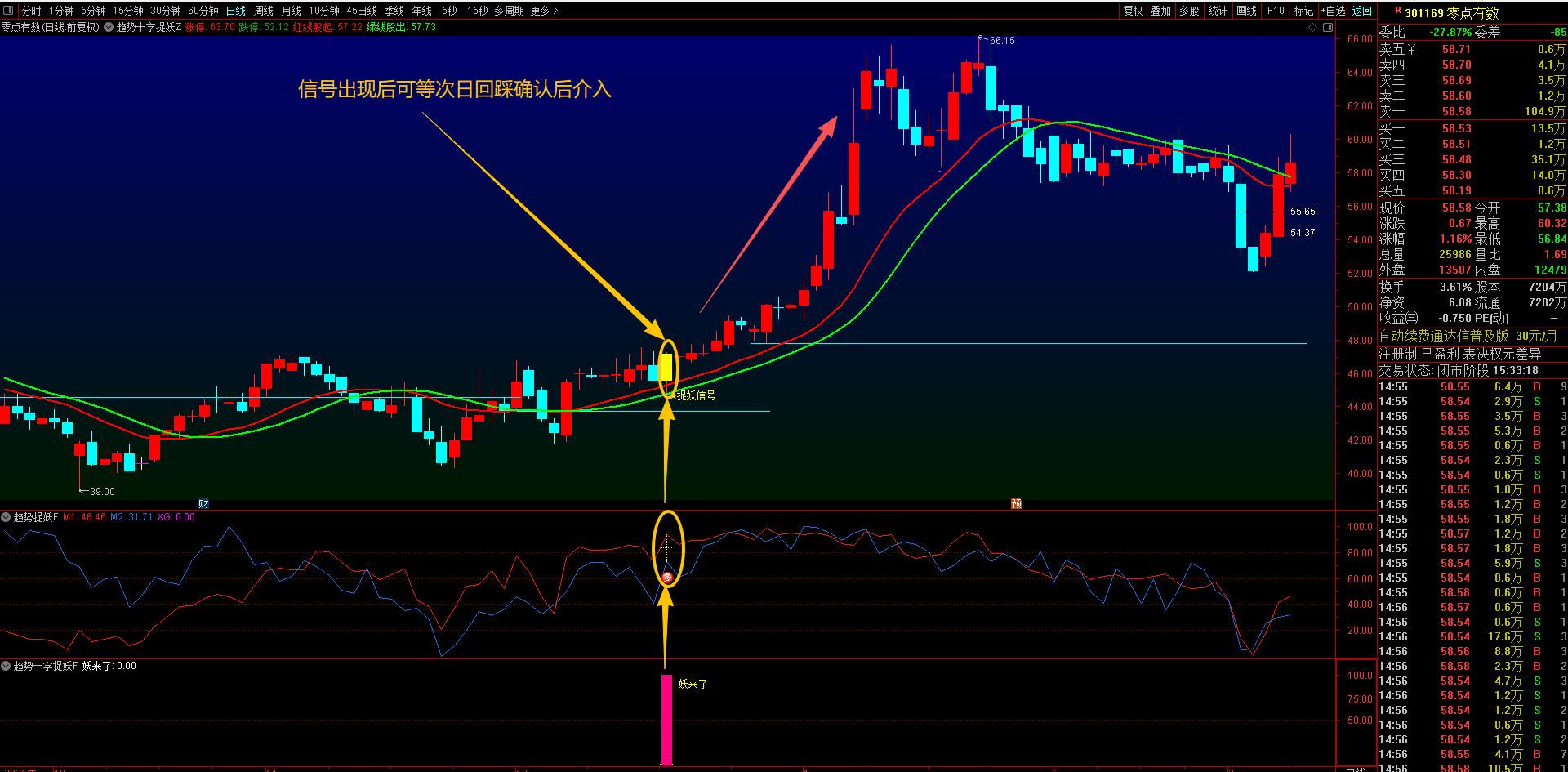This screenshot has width=1568, height=772.
Task: Toggle the left side panel icon
Action: click(8, 11)
